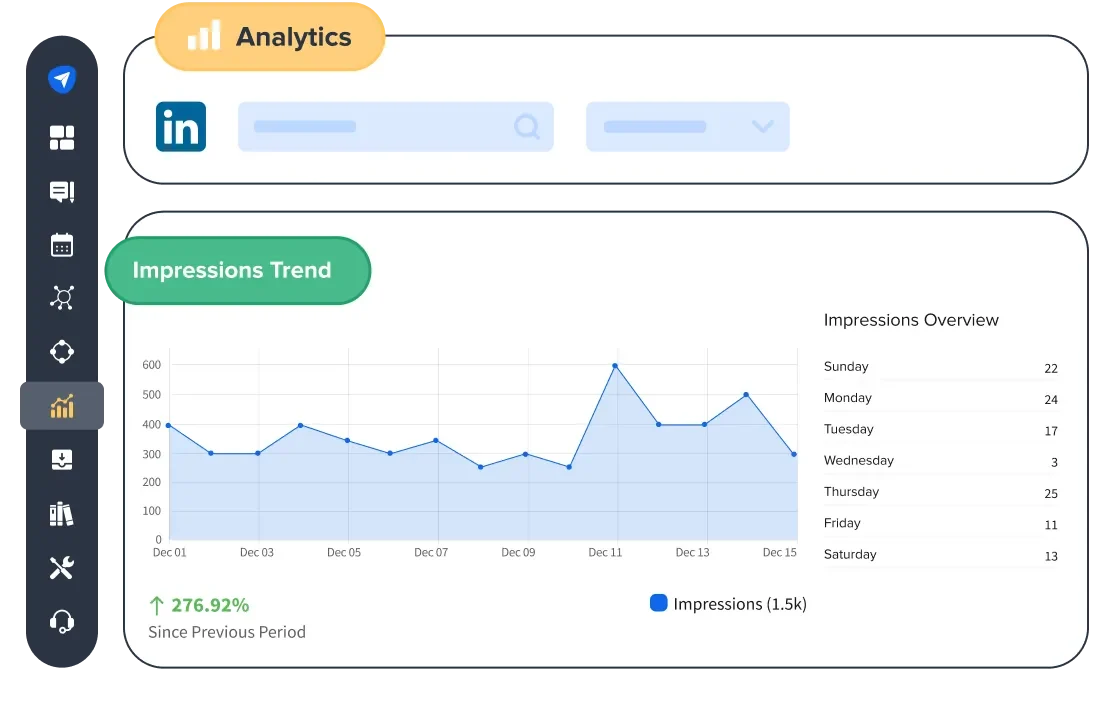
Task: Open the Dashboard grid icon in sidebar
Action: pyautogui.click(x=61, y=138)
